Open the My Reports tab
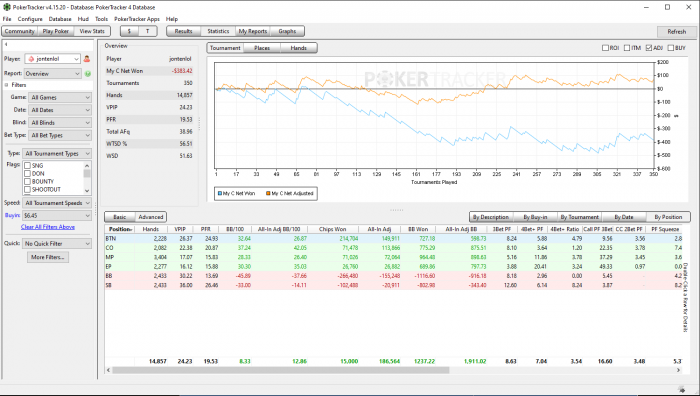Screen dimensions: 700x396 coord(253,31)
